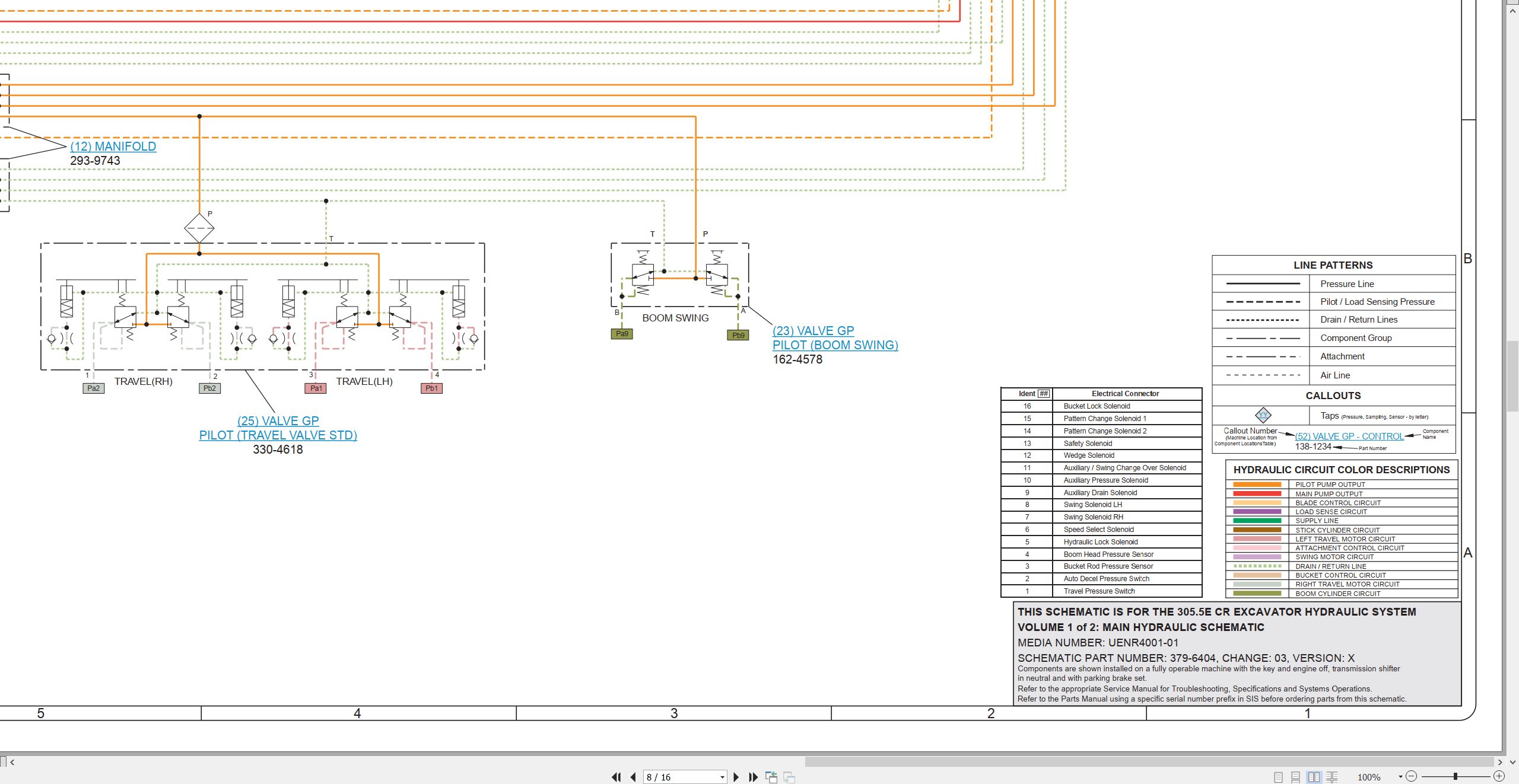Click the Safety Solenoid row

click(1101, 444)
